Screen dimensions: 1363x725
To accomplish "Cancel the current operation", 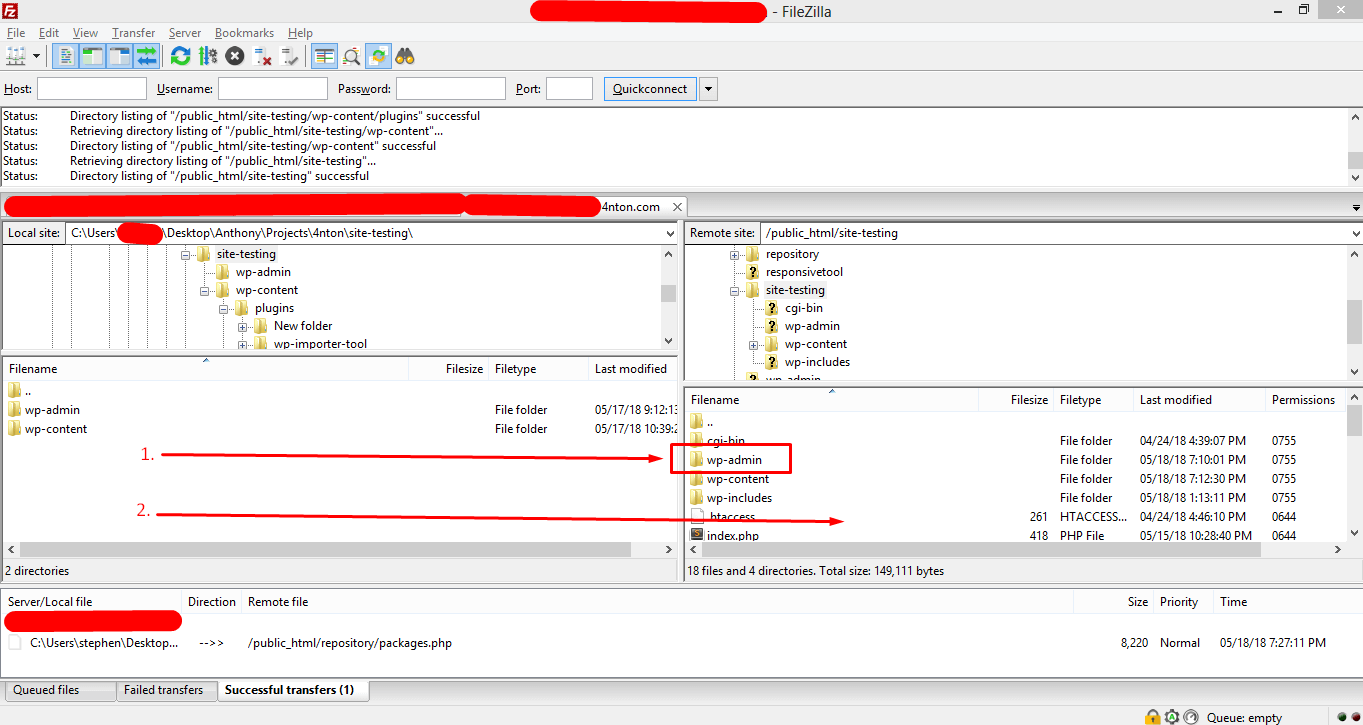I will (235, 56).
